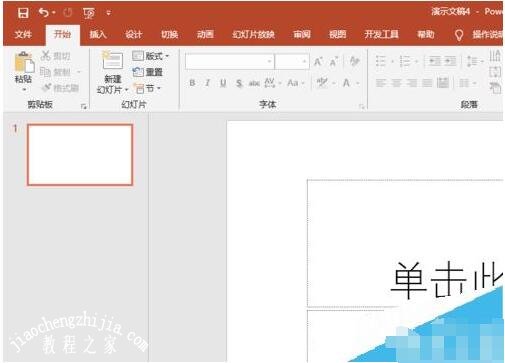
Task: Go to the 切换 (Transitions) tab
Action: pos(169,34)
